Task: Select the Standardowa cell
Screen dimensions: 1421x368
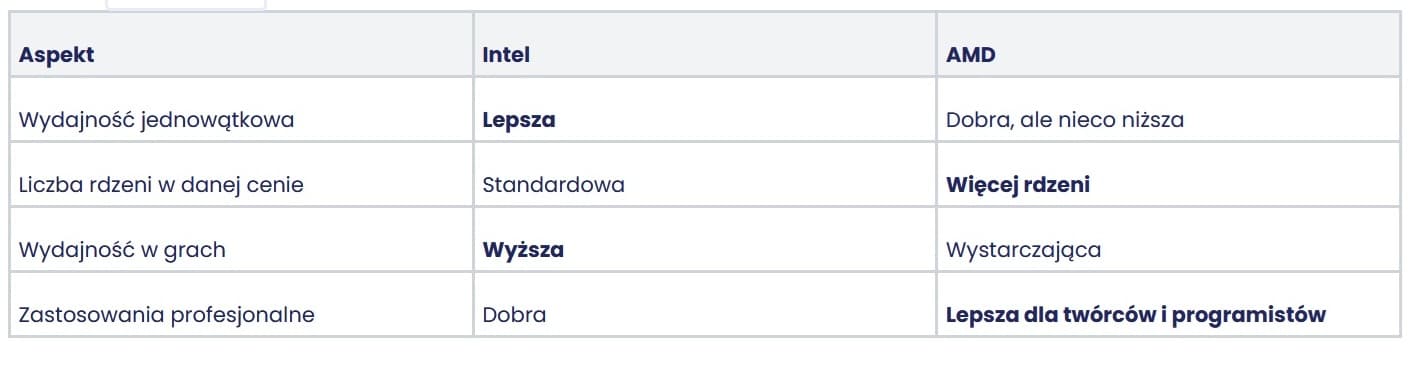Action: [704, 185]
